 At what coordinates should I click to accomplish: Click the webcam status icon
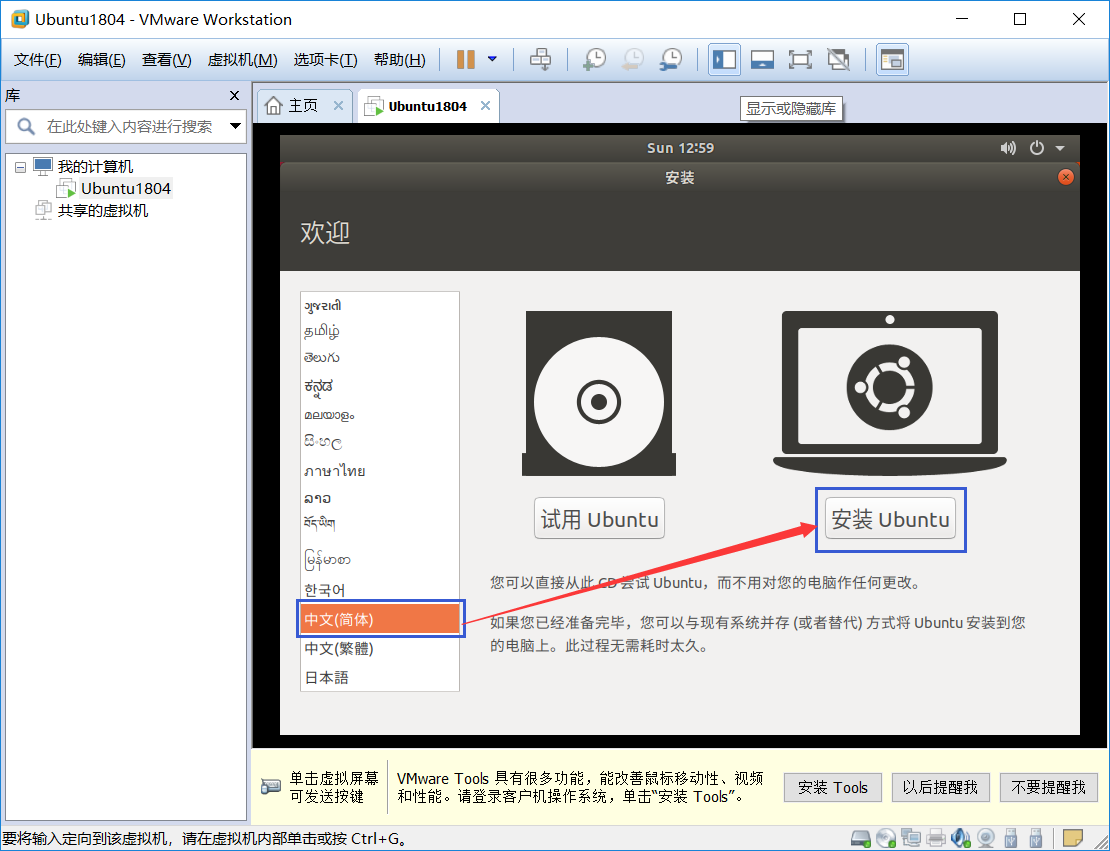(x=985, y=839)
